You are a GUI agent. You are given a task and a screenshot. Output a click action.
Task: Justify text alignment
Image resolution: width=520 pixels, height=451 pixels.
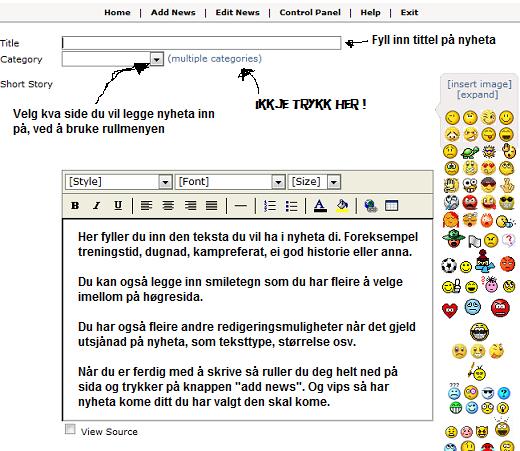click(212, 206)
